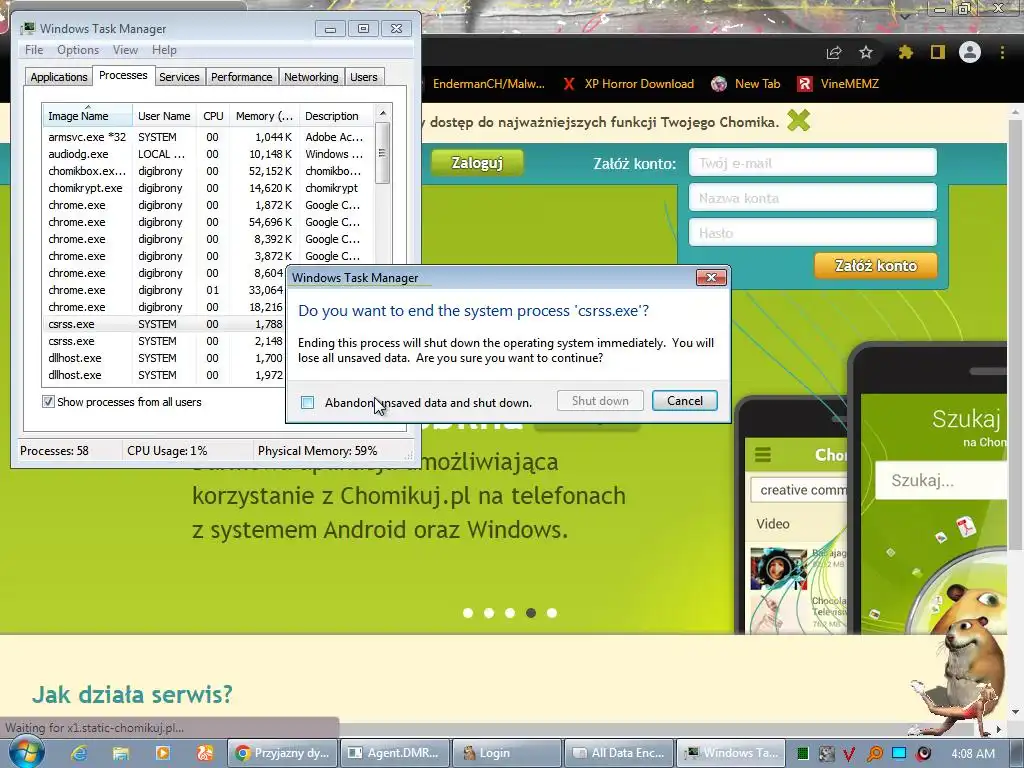Sort processes by User Name column
The height and width of the screenshot is (768, 1024).
click(x=164, y=116)
